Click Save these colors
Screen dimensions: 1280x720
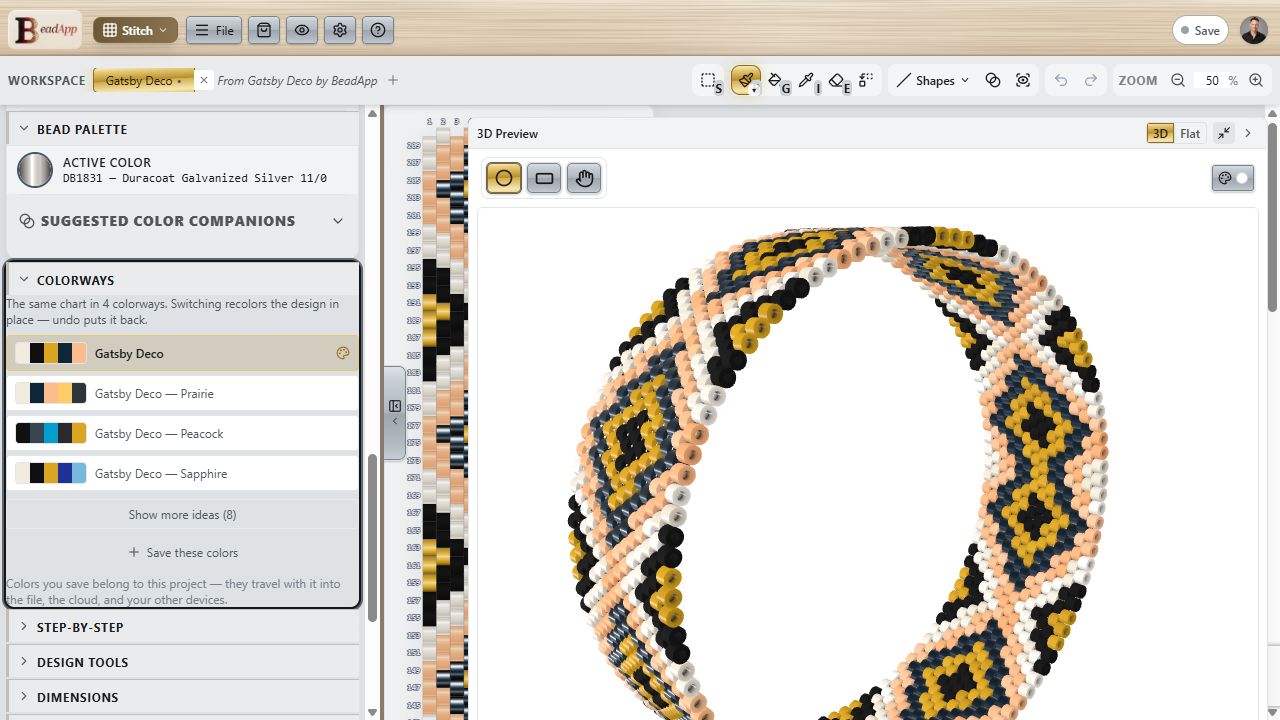tap(183, 553)
